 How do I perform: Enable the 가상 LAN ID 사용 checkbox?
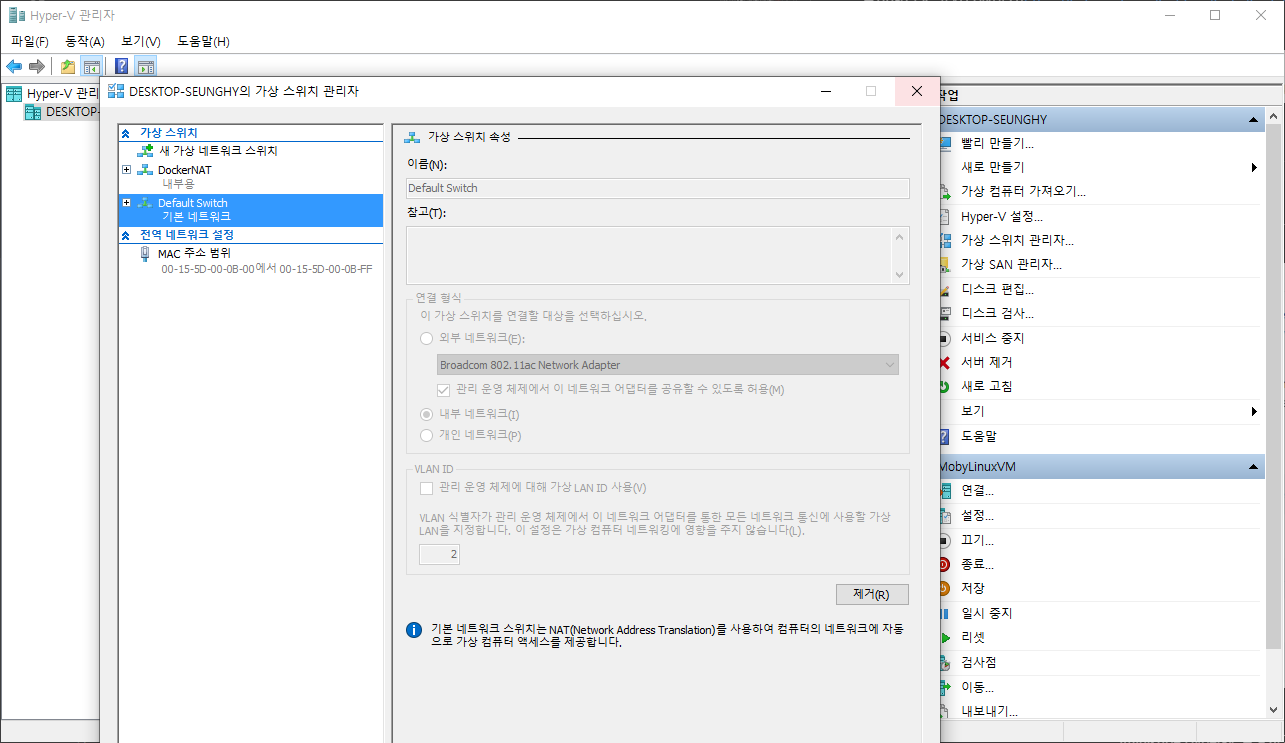pyautogui.click(x=427, y=488)
